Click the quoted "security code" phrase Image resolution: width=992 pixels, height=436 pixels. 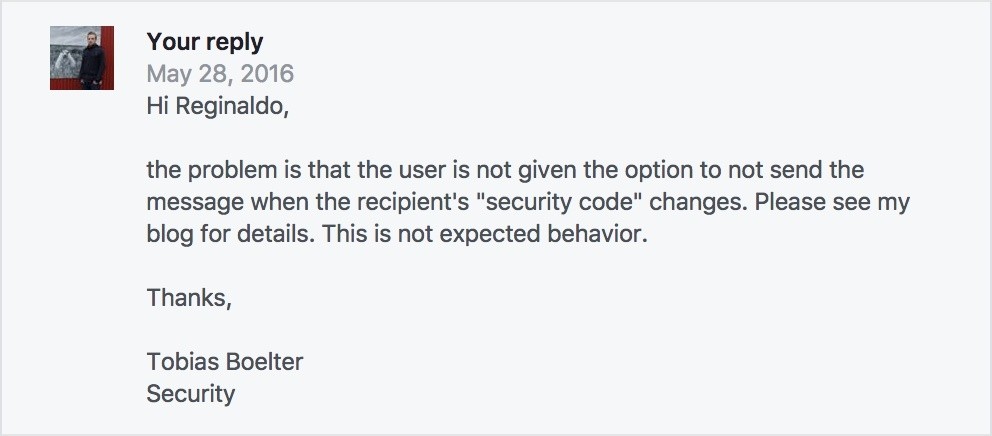coord(559,202)
